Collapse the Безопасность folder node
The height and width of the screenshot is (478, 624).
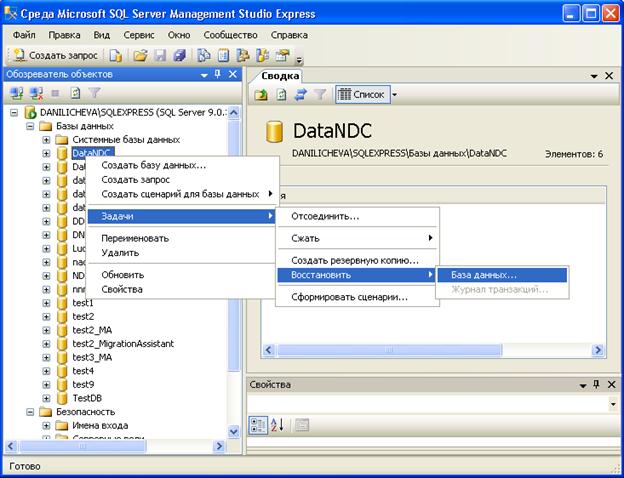coord(30,412)
